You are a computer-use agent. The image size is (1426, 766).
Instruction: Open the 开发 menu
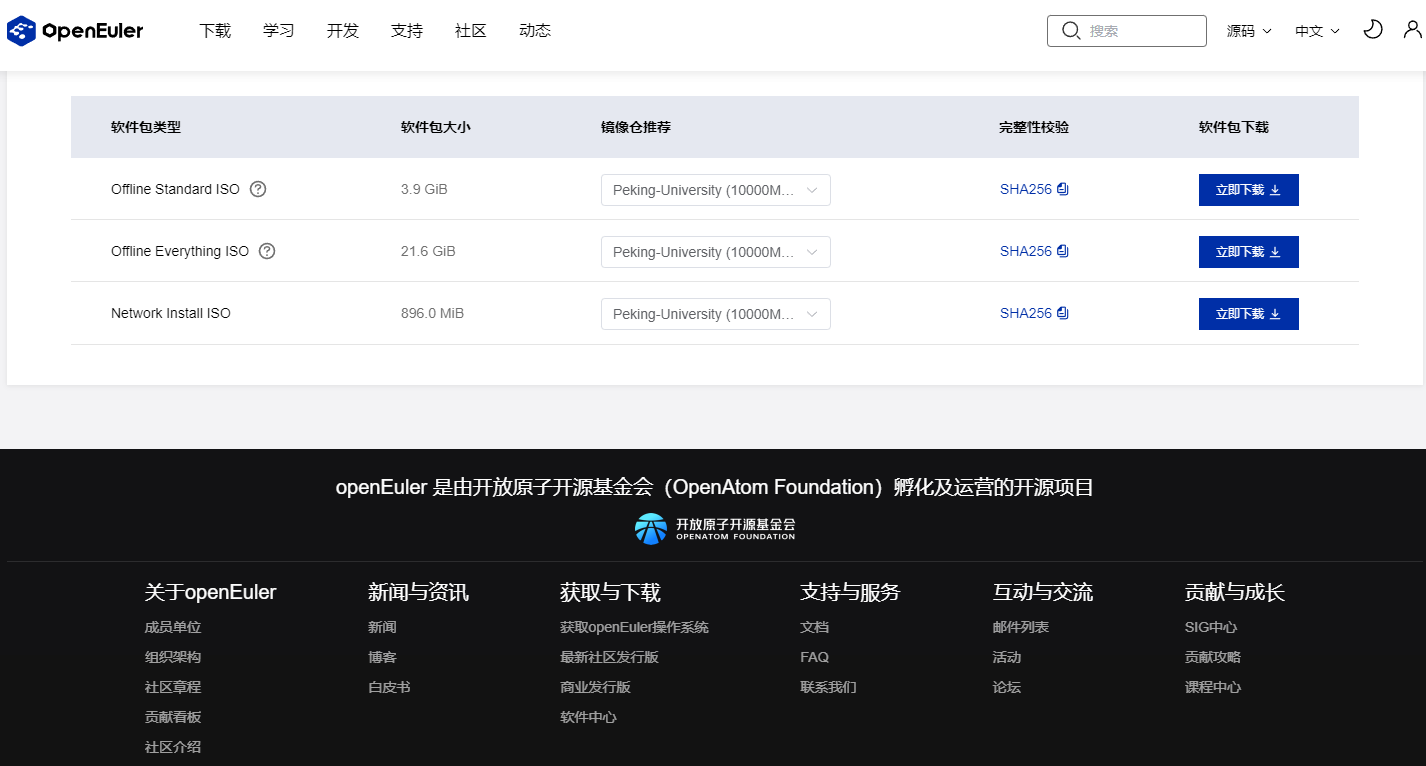pos(343,31)
